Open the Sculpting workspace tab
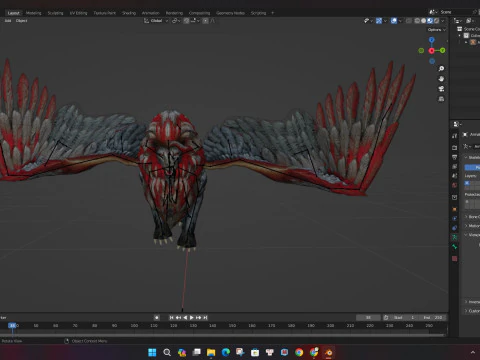The width and height of the screenshot is (480, 360). point(55,13)
